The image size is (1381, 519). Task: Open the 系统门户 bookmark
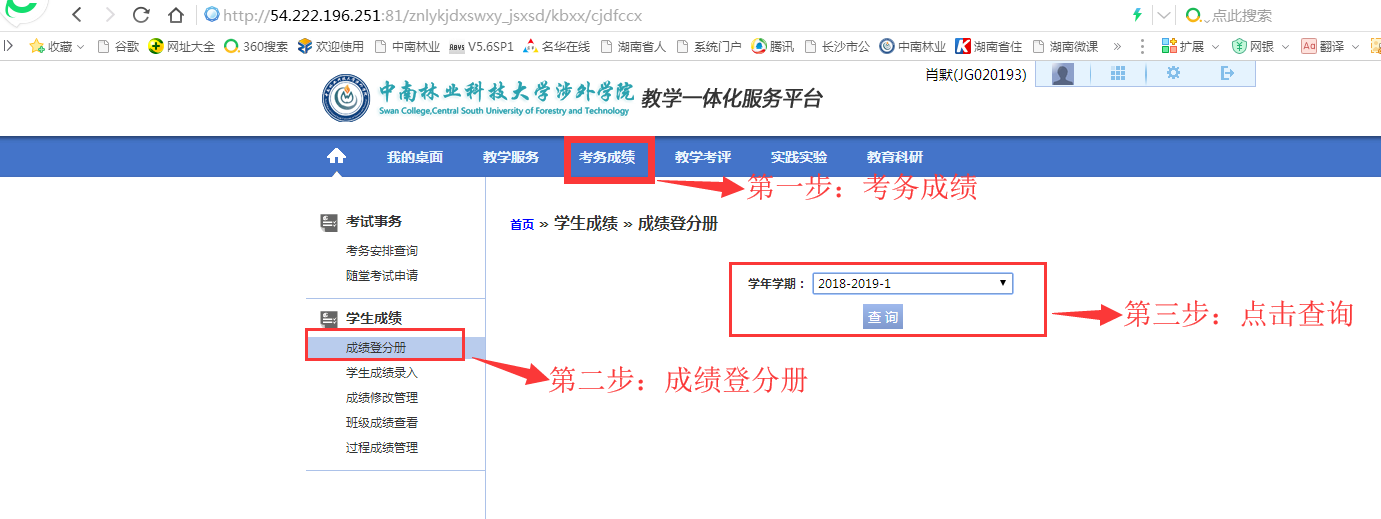[x=709, y=46]
